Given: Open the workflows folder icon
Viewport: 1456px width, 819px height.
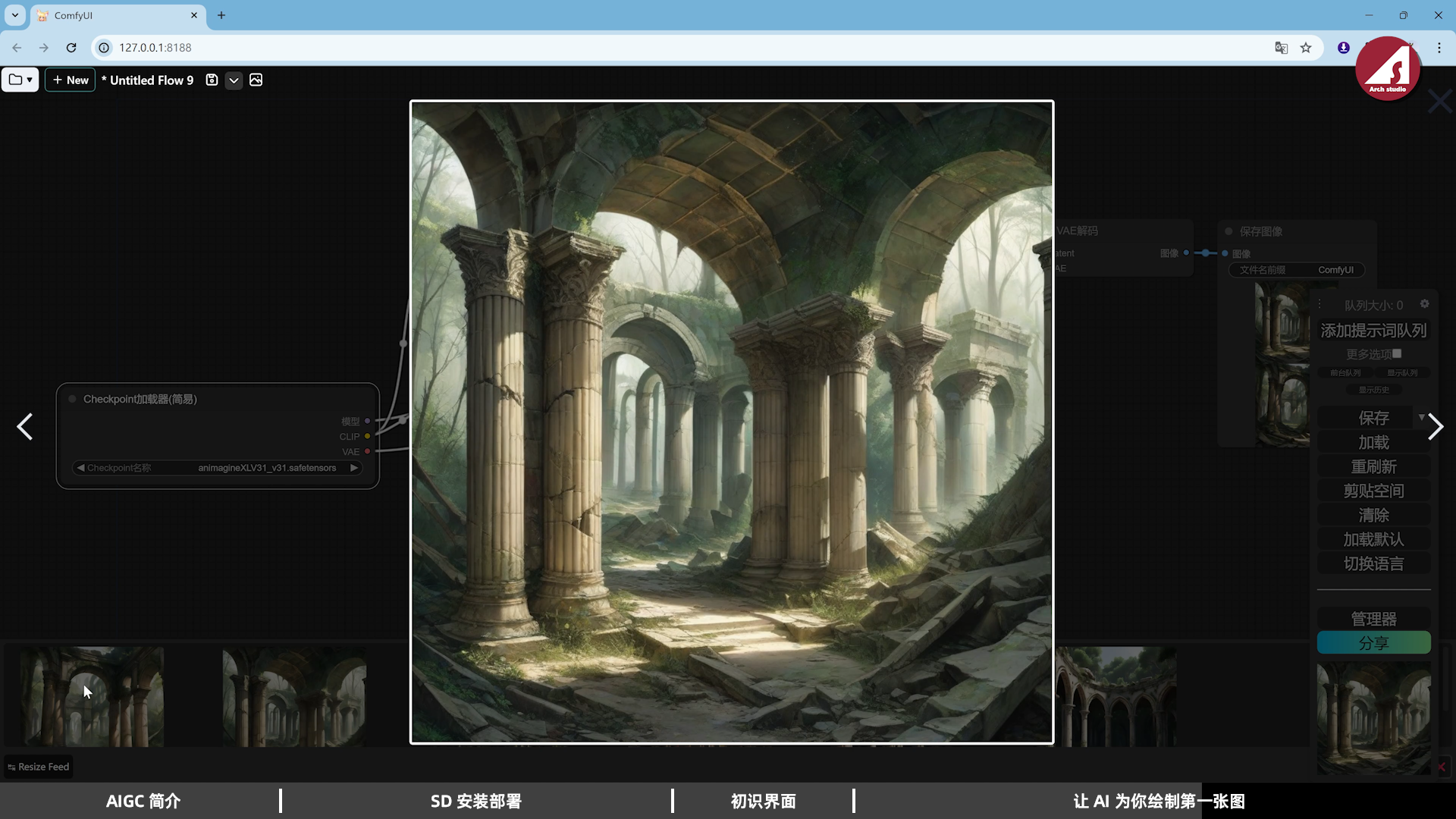Looking at the screenshot, I should [x=20, y=80].
